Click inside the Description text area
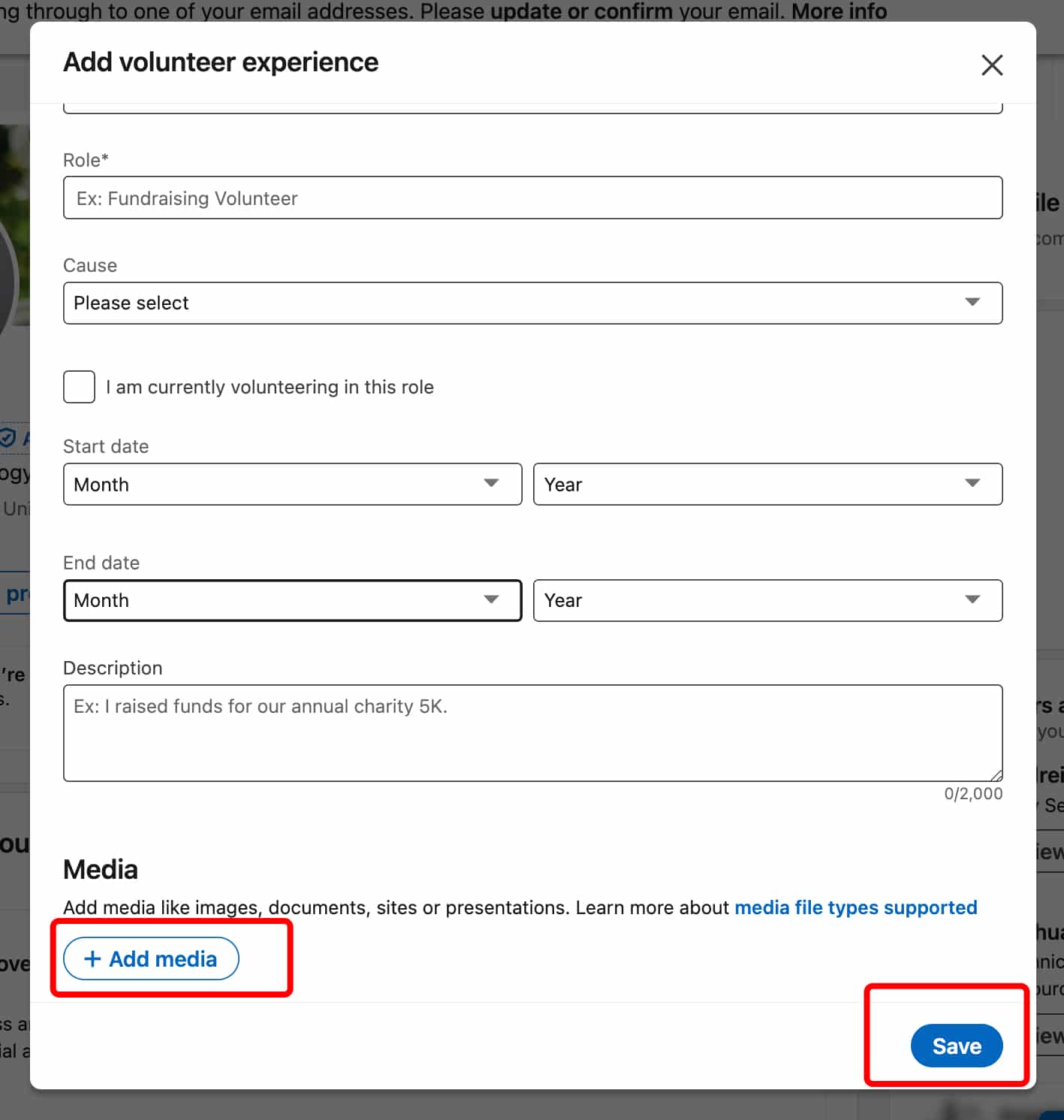 533,732
